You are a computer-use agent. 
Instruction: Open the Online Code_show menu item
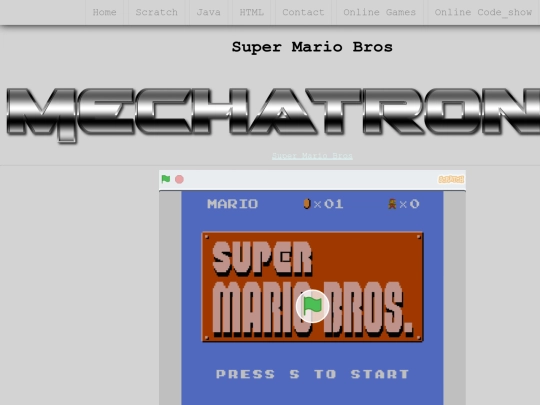(x=483, y=12)
